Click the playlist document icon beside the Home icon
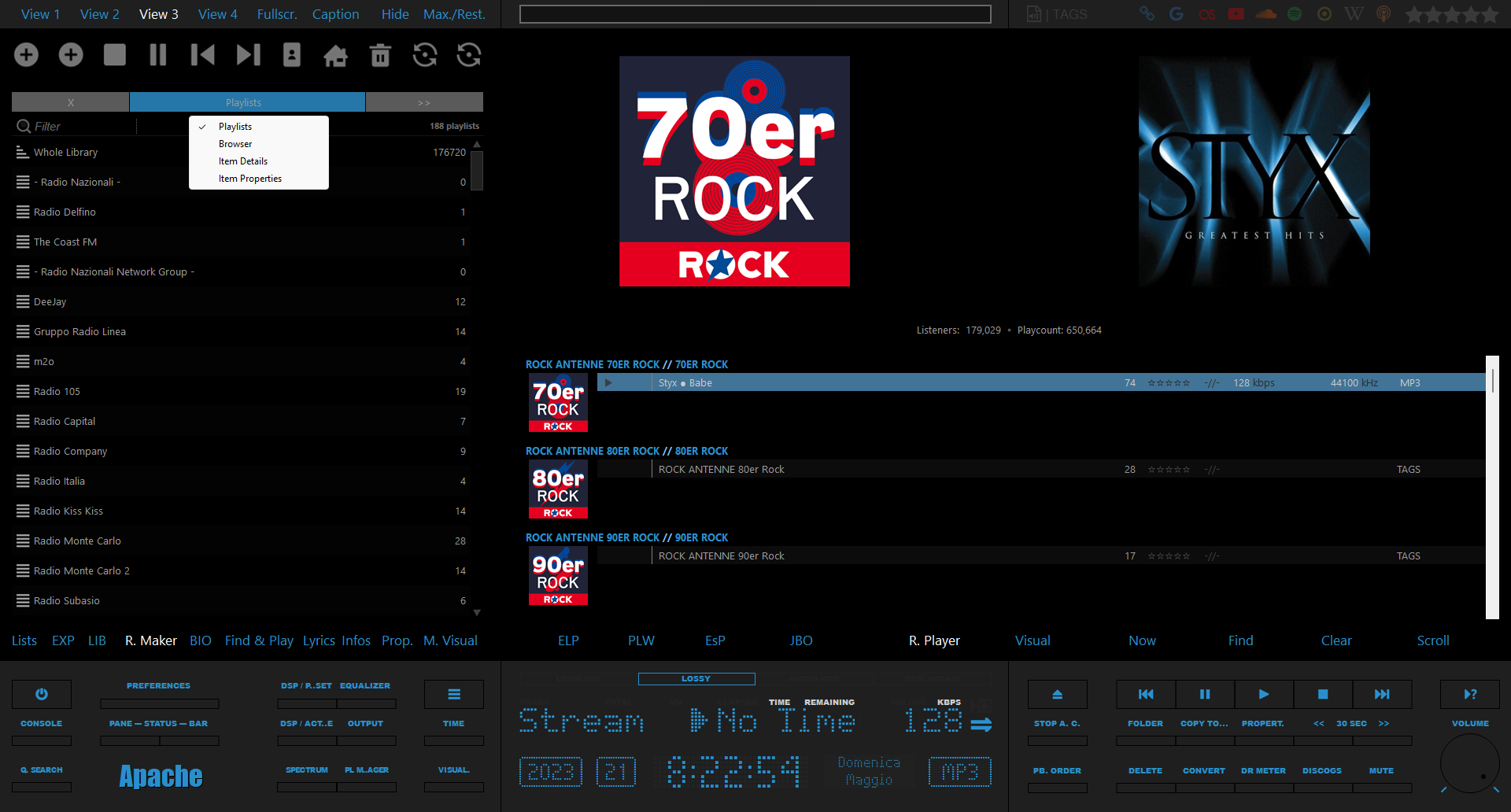Viewport: 1511px width, 812px height. pos(292,54)
